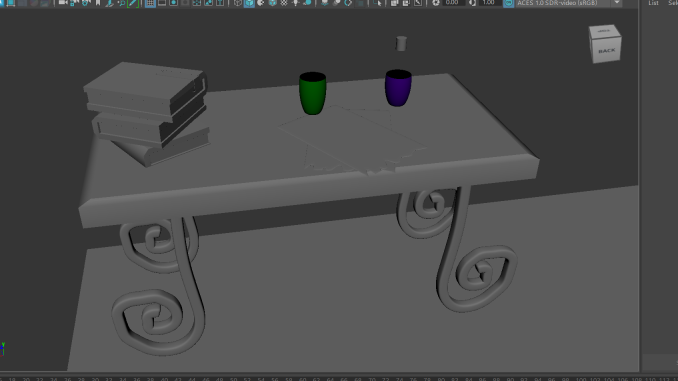
Task: Toggle the wireframe cube display icon
Action: [237, 3]
